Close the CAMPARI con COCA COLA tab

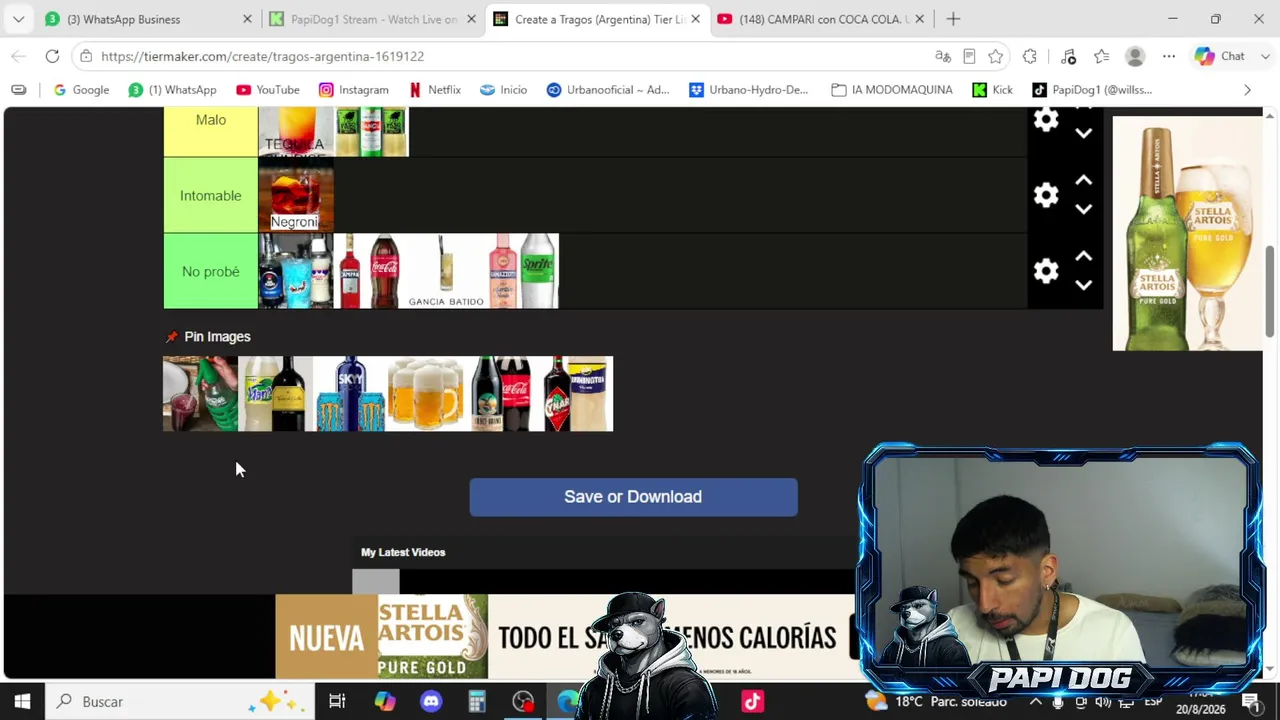919,19
